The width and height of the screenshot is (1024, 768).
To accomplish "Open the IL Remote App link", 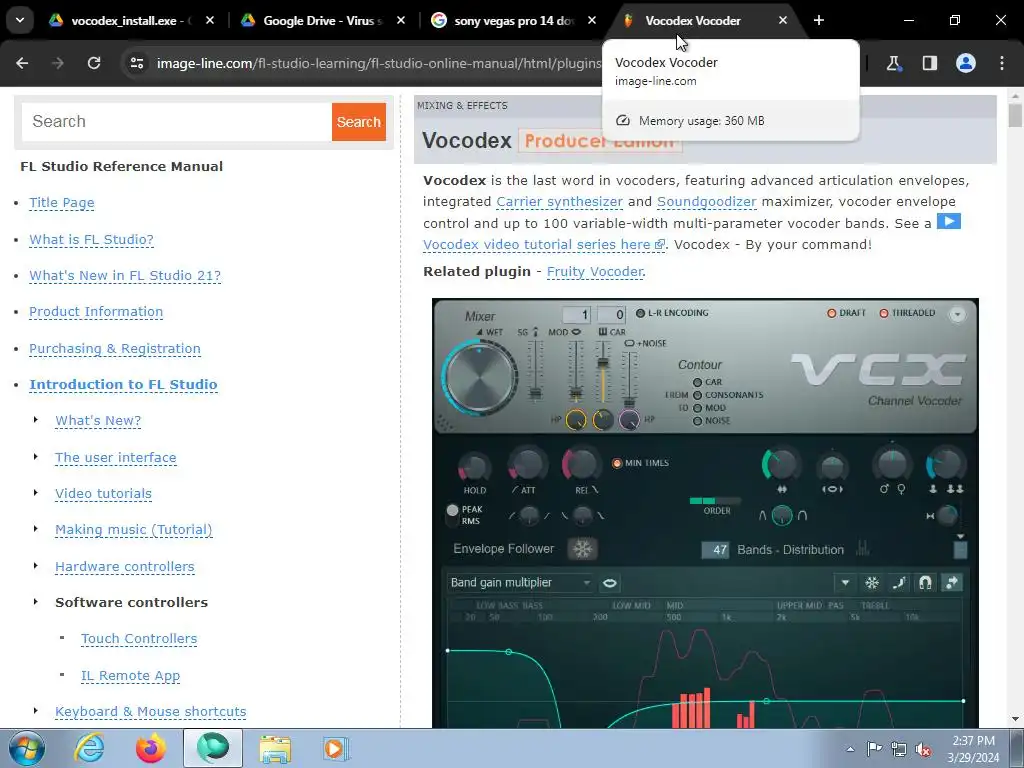I will (130, 675).
